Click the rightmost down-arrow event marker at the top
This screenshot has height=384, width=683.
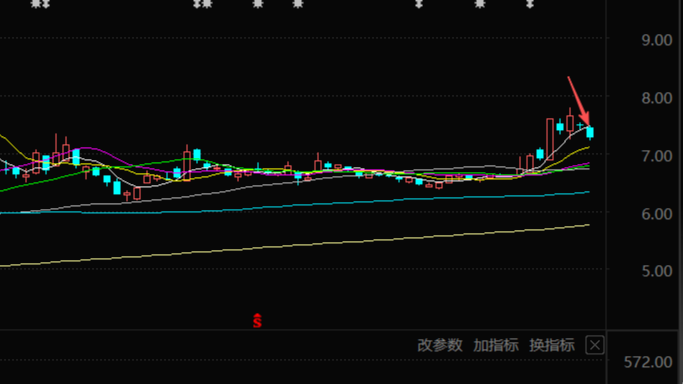pos(530,4)
